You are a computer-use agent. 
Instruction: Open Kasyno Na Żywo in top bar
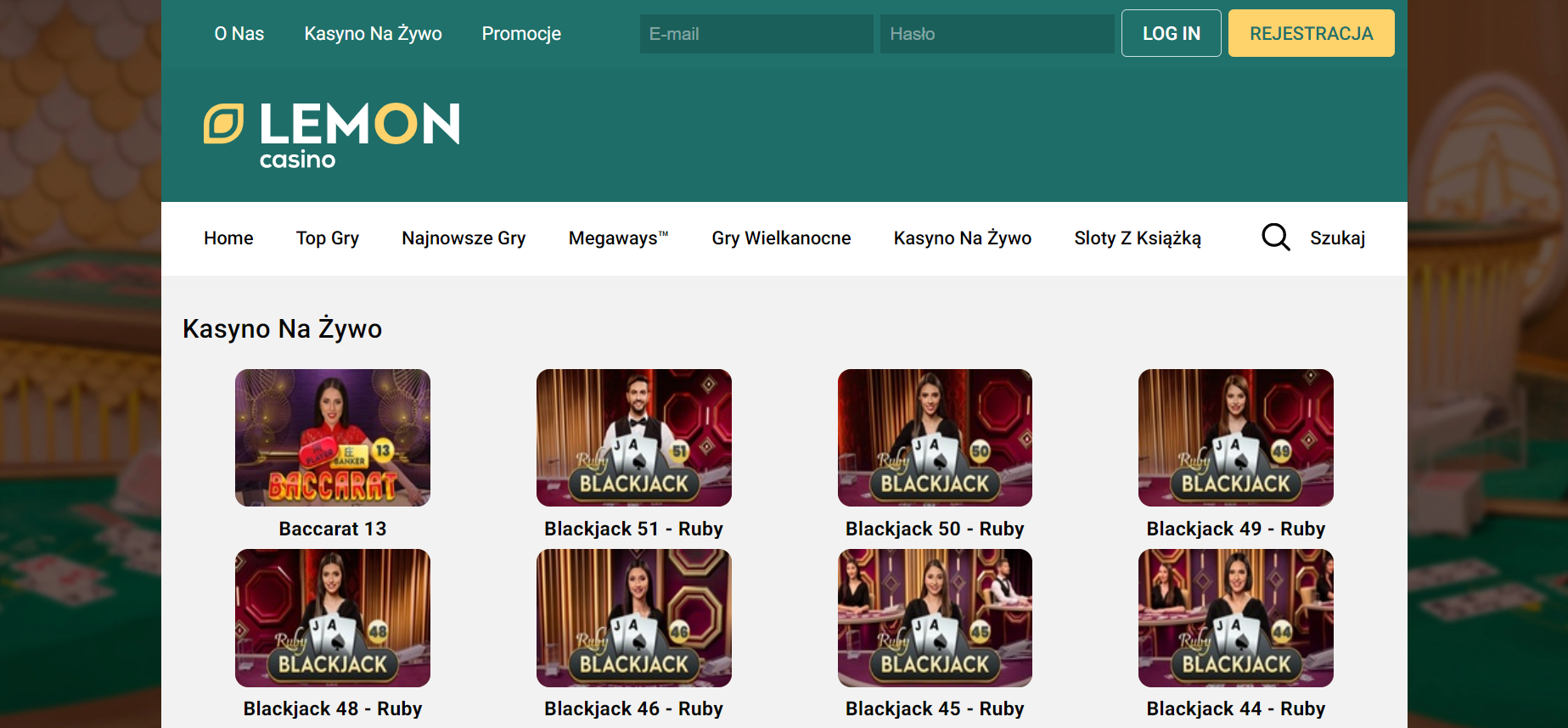[x=374, y=34]
